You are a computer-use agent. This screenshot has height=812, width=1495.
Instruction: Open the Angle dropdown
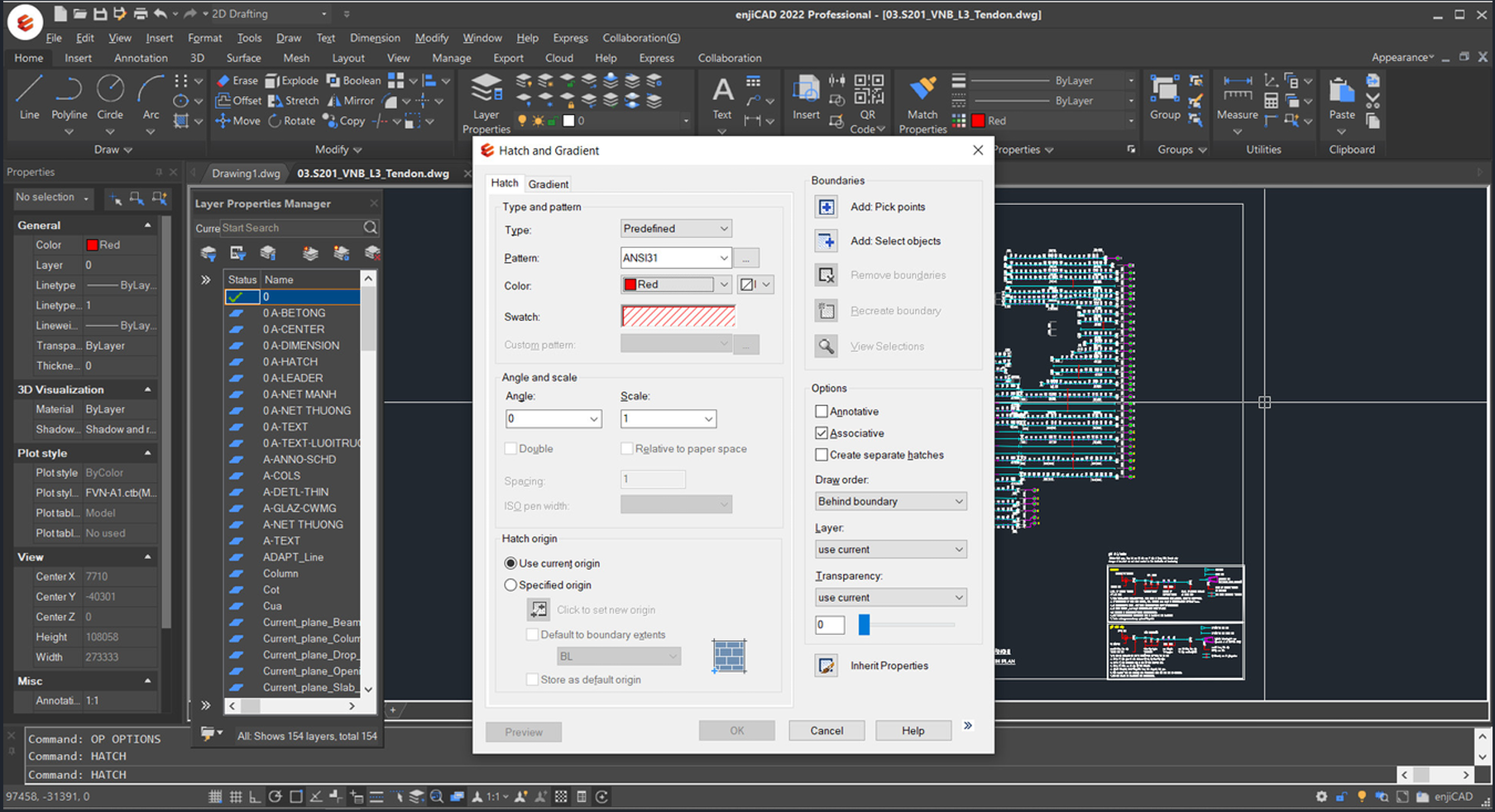pos(593,419)
